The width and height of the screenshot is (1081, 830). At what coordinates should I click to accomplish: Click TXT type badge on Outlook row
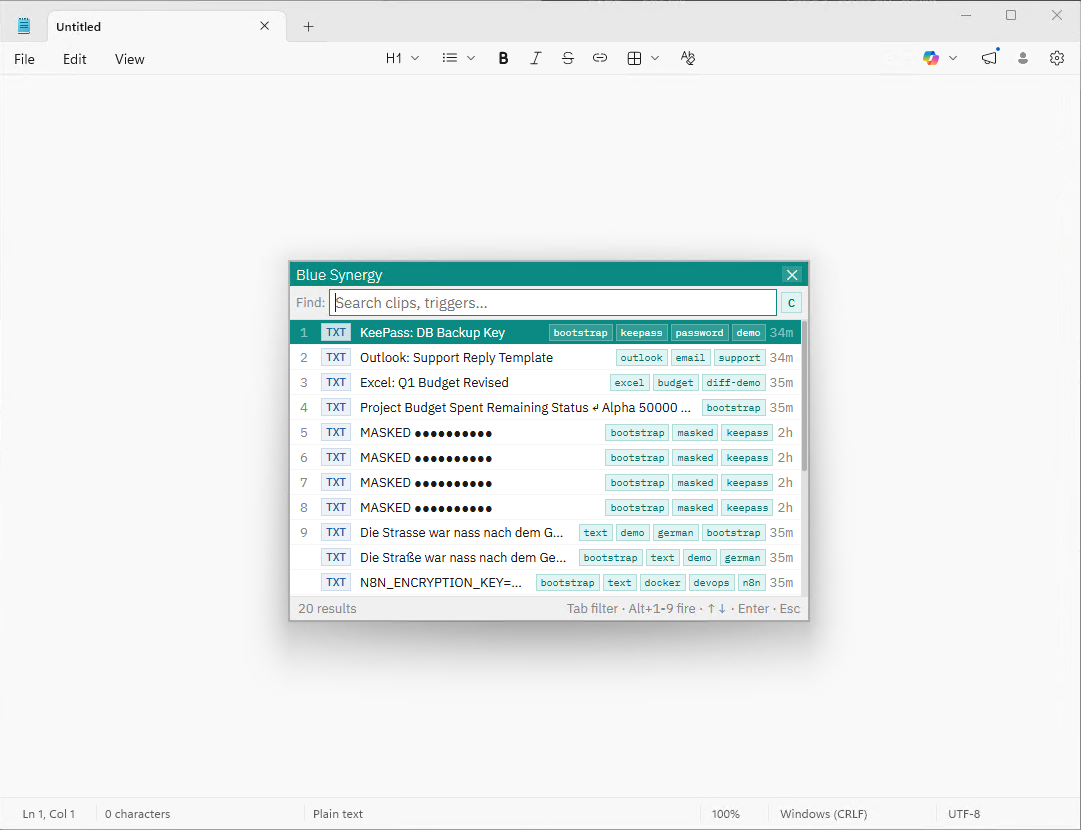(x=336, y=357)
